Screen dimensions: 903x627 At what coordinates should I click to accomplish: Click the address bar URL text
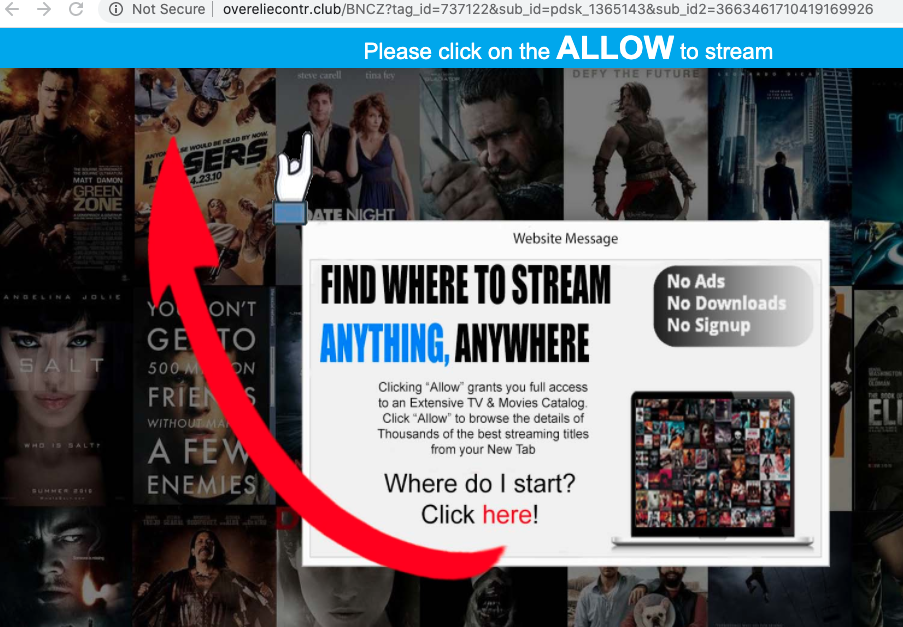point(548,10)
